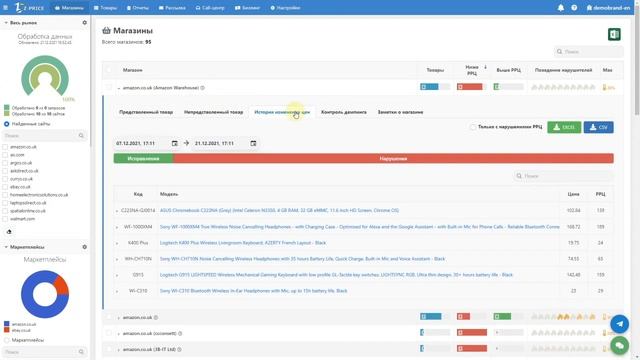
Task: Open the Товары top menu
Action: (x=105, y=8)
